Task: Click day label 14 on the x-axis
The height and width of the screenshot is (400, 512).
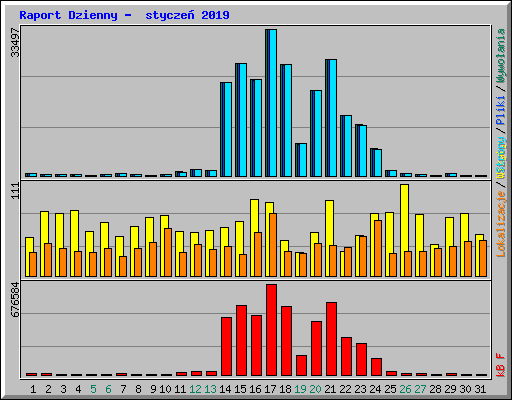Action: (x=225, y=389)
